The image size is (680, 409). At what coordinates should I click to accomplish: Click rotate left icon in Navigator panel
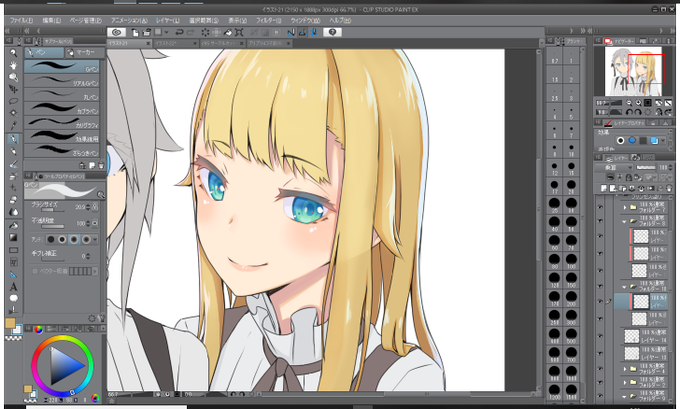coord(629,112)
